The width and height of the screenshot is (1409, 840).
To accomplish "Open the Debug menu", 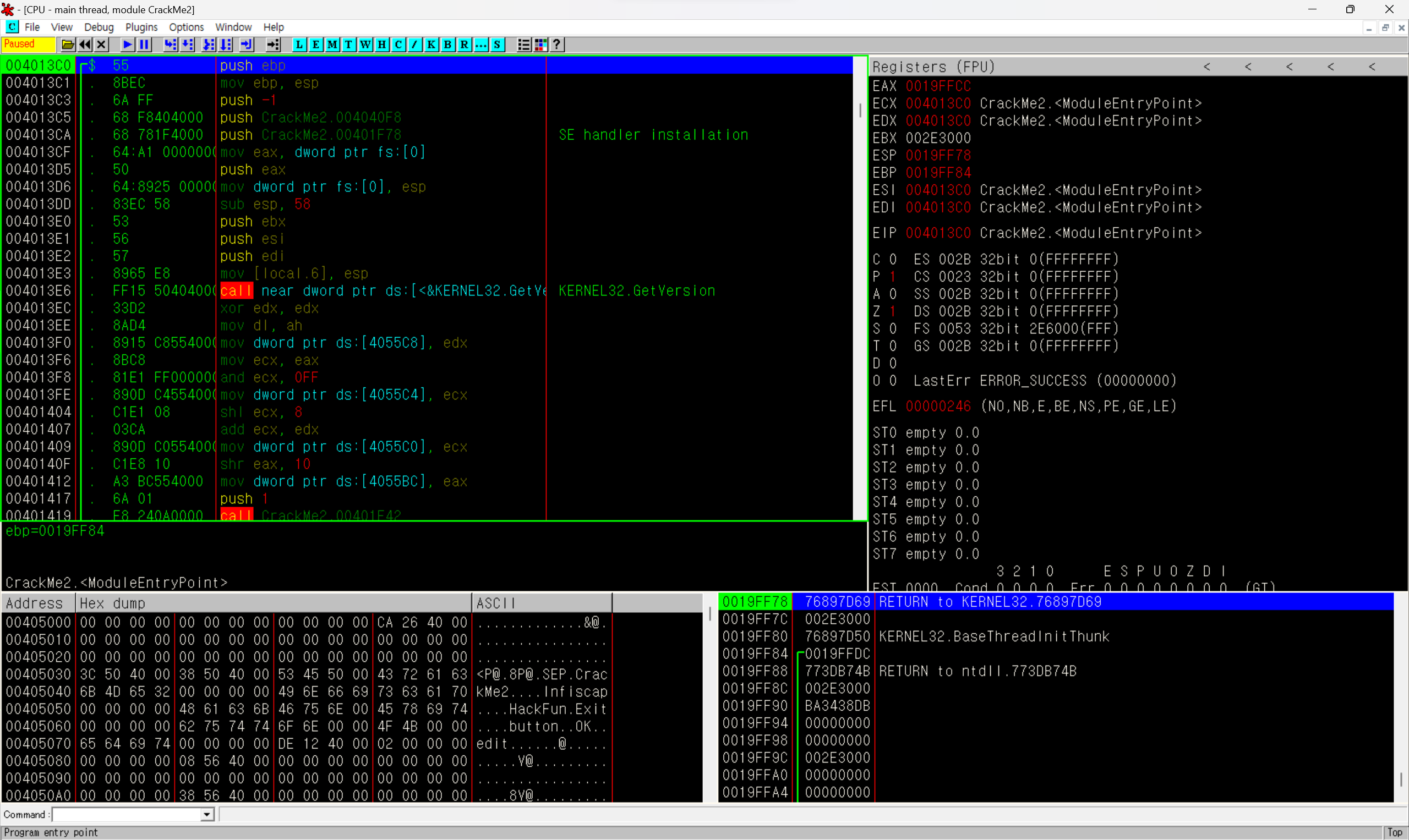I will coord(99,27).
